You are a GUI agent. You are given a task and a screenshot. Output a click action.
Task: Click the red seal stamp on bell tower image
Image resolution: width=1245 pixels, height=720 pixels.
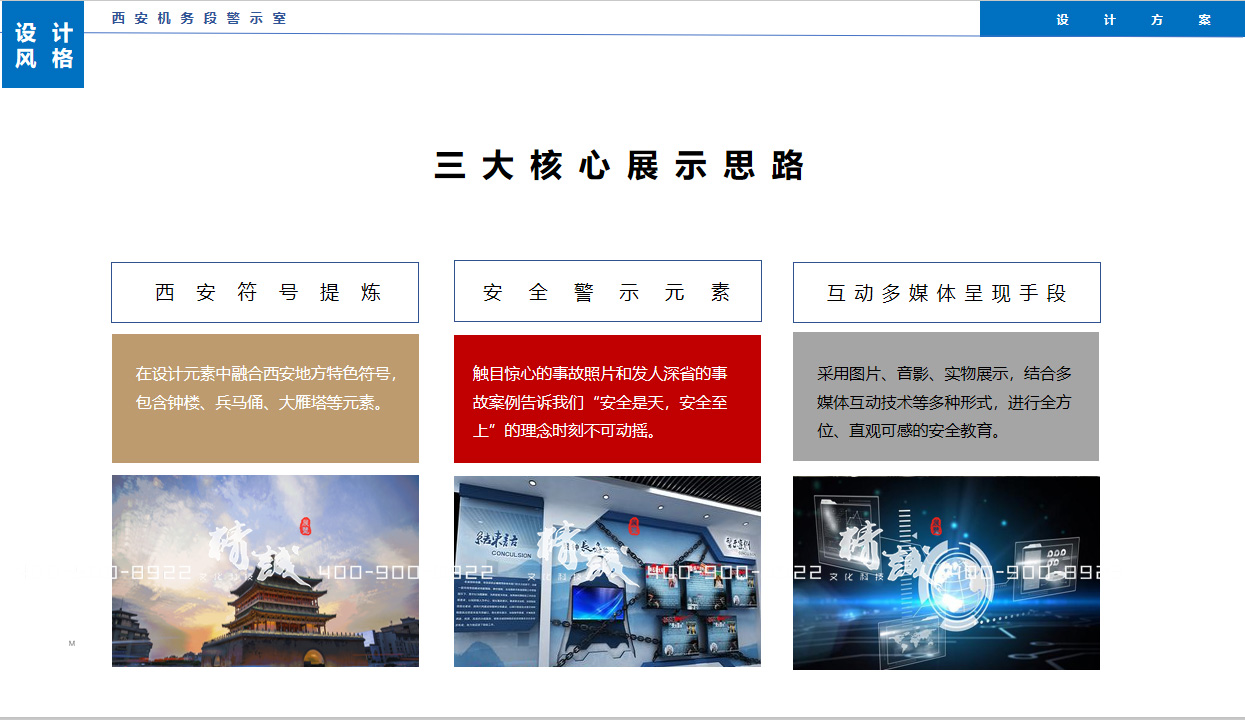pyautogui.click(x=306, y=527)
